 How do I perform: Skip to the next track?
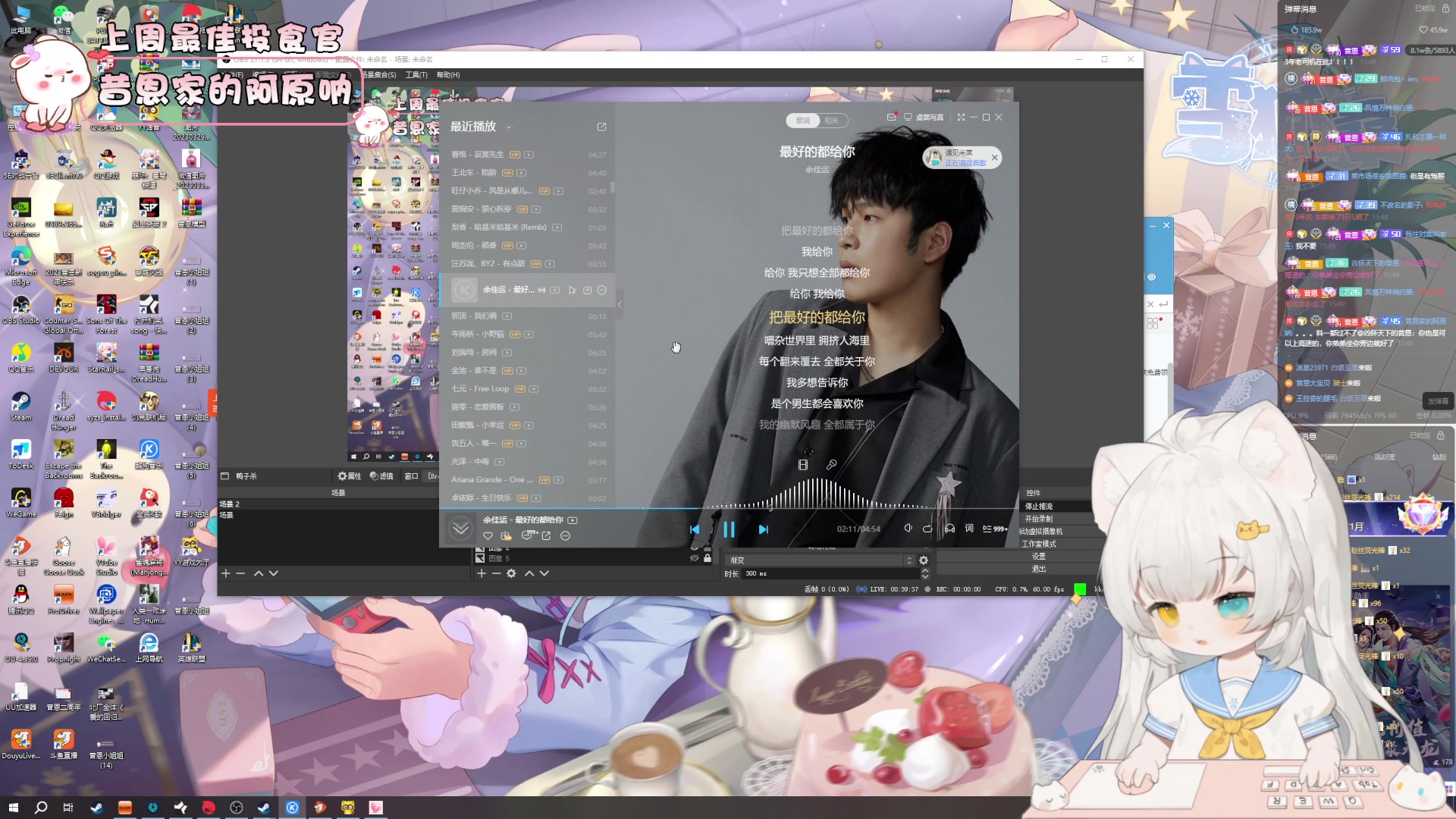(763, 529)
